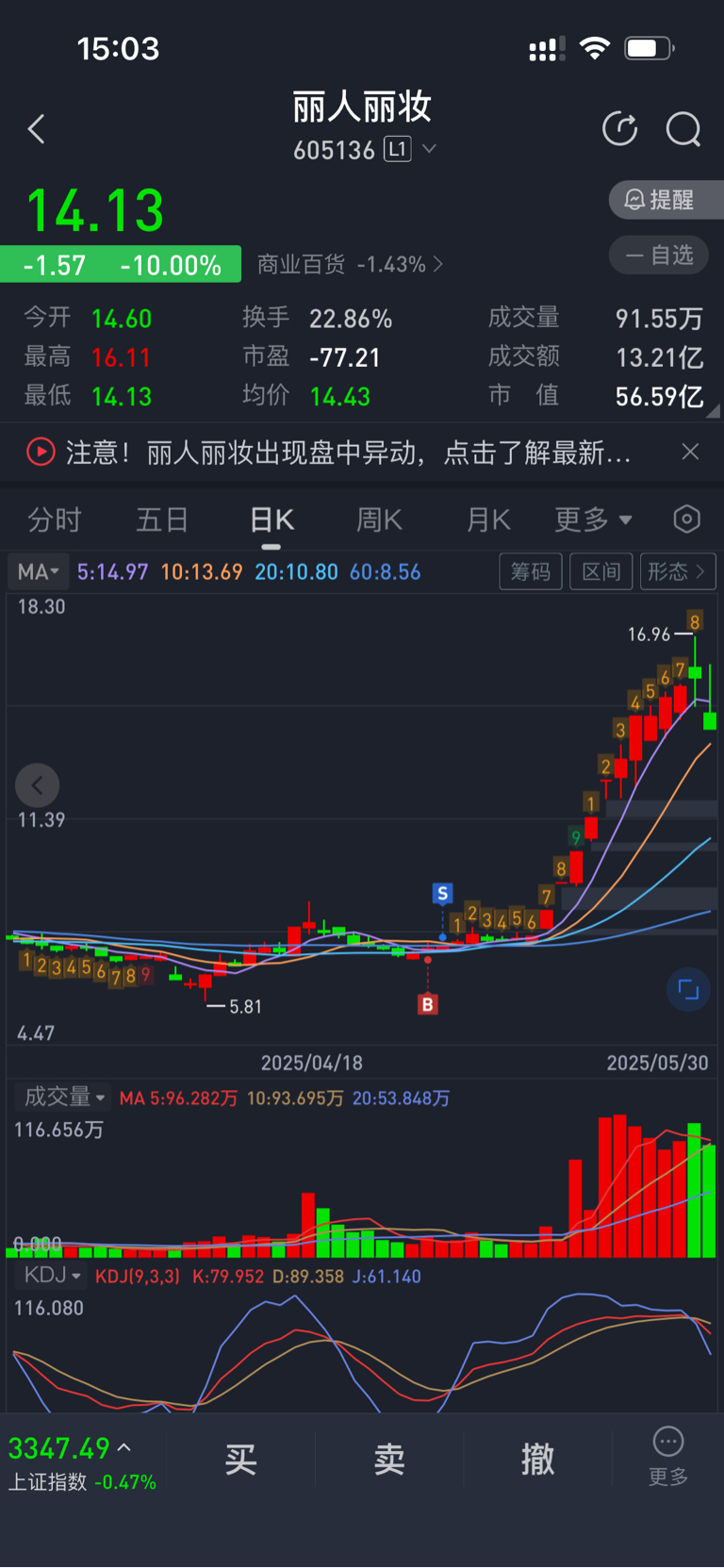Open the 形态 pattern button
Viewport: 724px width, 1568px height.
coord(677,571)
